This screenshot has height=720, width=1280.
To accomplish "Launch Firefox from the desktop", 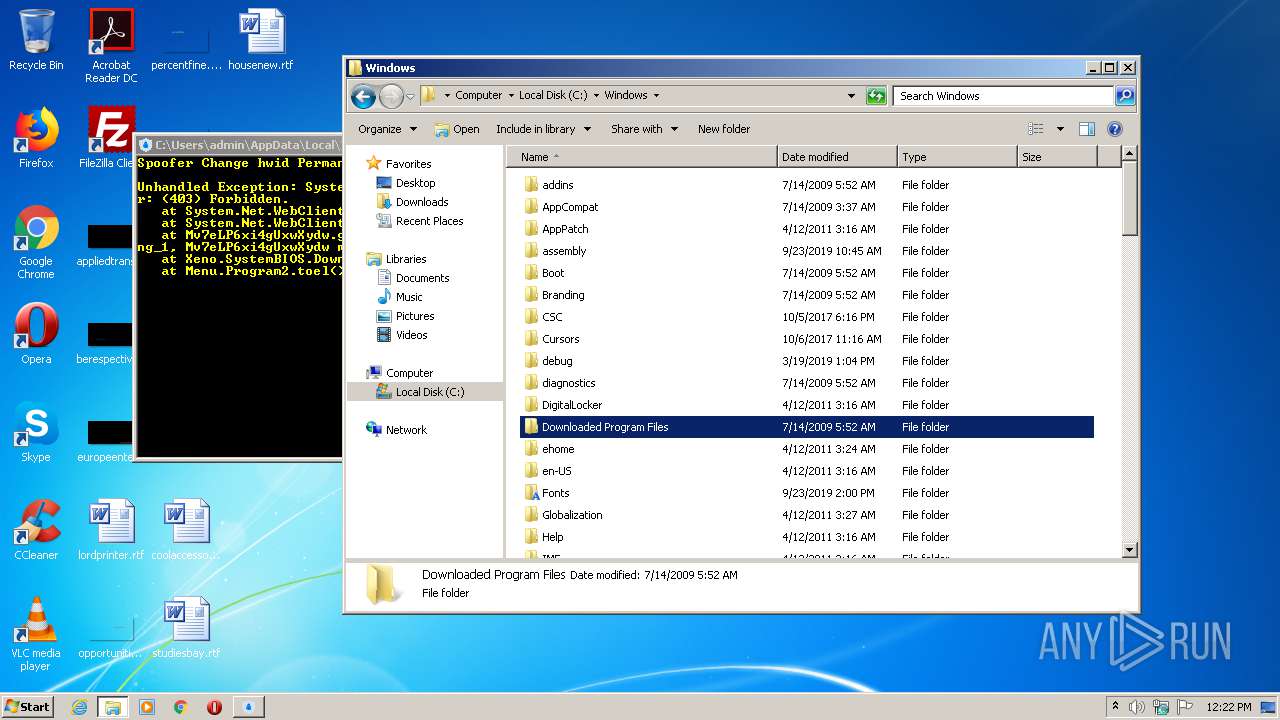I will (x=36, y=139).
